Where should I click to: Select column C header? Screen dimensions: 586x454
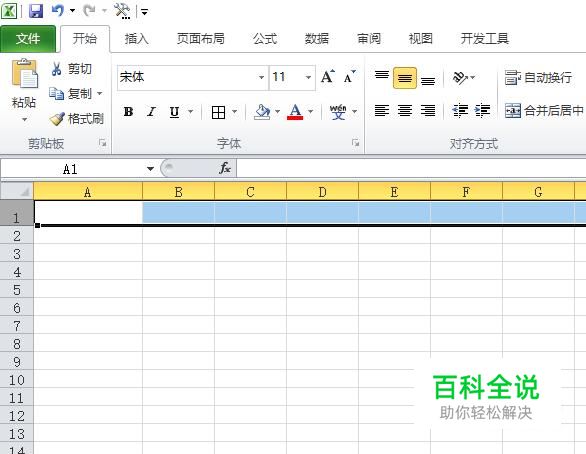(x=250, y=192)
